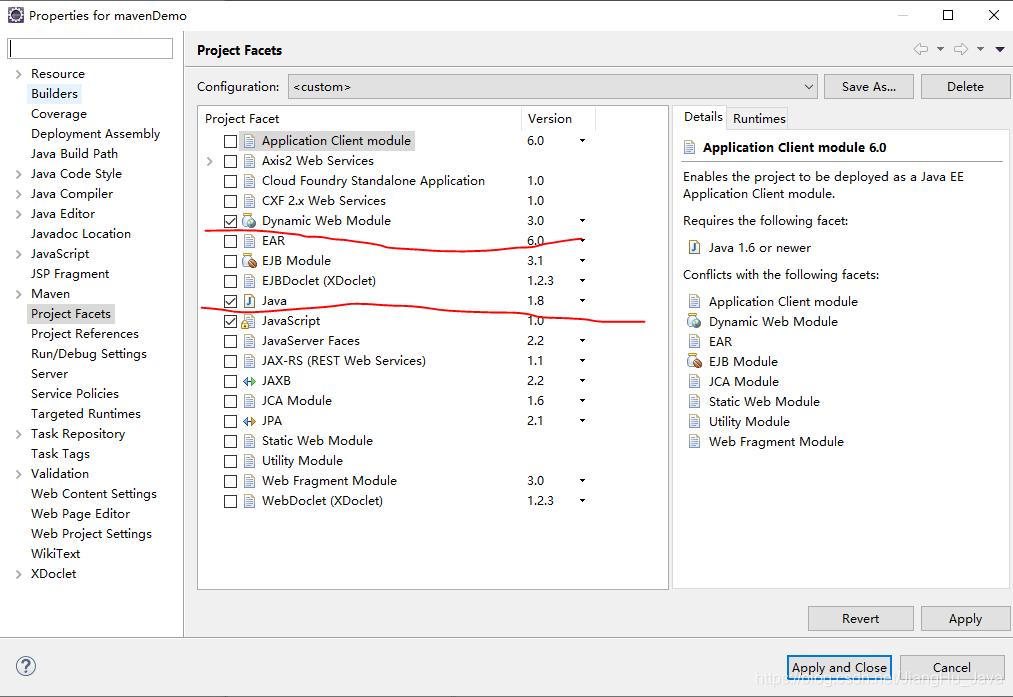1013x697 pixels.
Task: Expand the XDoclet tree node
Action: pyautogui.click(x=19, y=574)
